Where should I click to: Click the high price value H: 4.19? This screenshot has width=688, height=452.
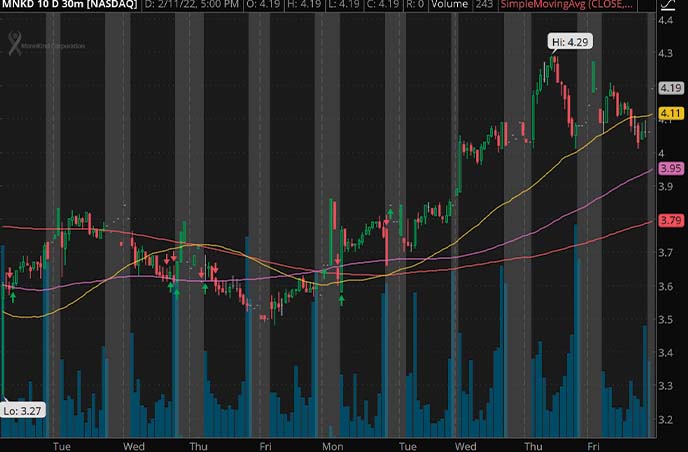click(304, 4)
